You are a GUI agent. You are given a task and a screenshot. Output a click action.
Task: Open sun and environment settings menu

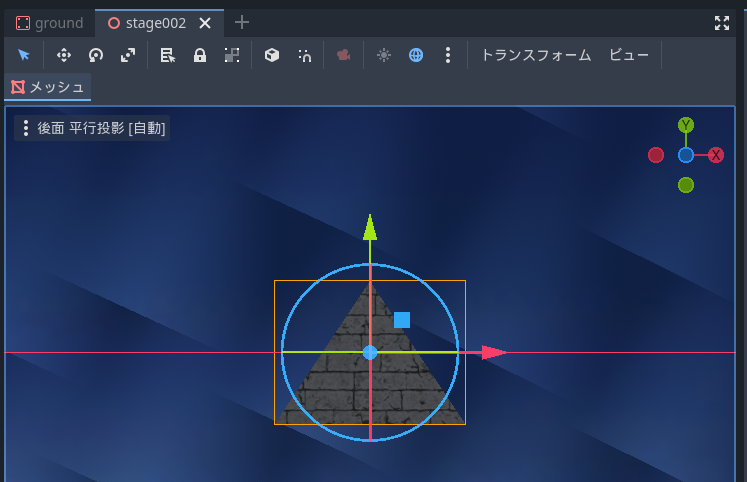448,55
